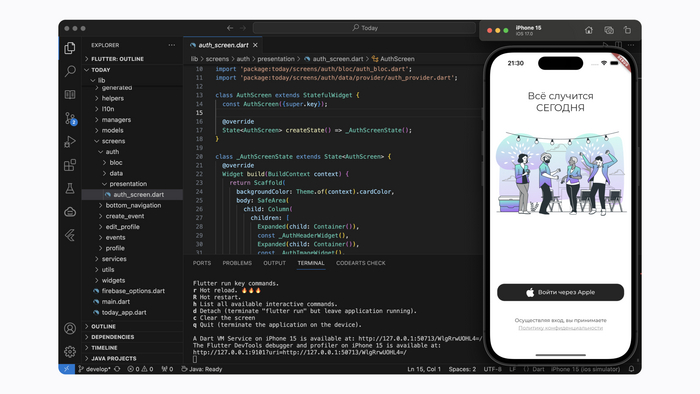The width and height of the screenshot is (700, 394).
Task: Click Java: Ready in status bar
Action: [202, 369]
